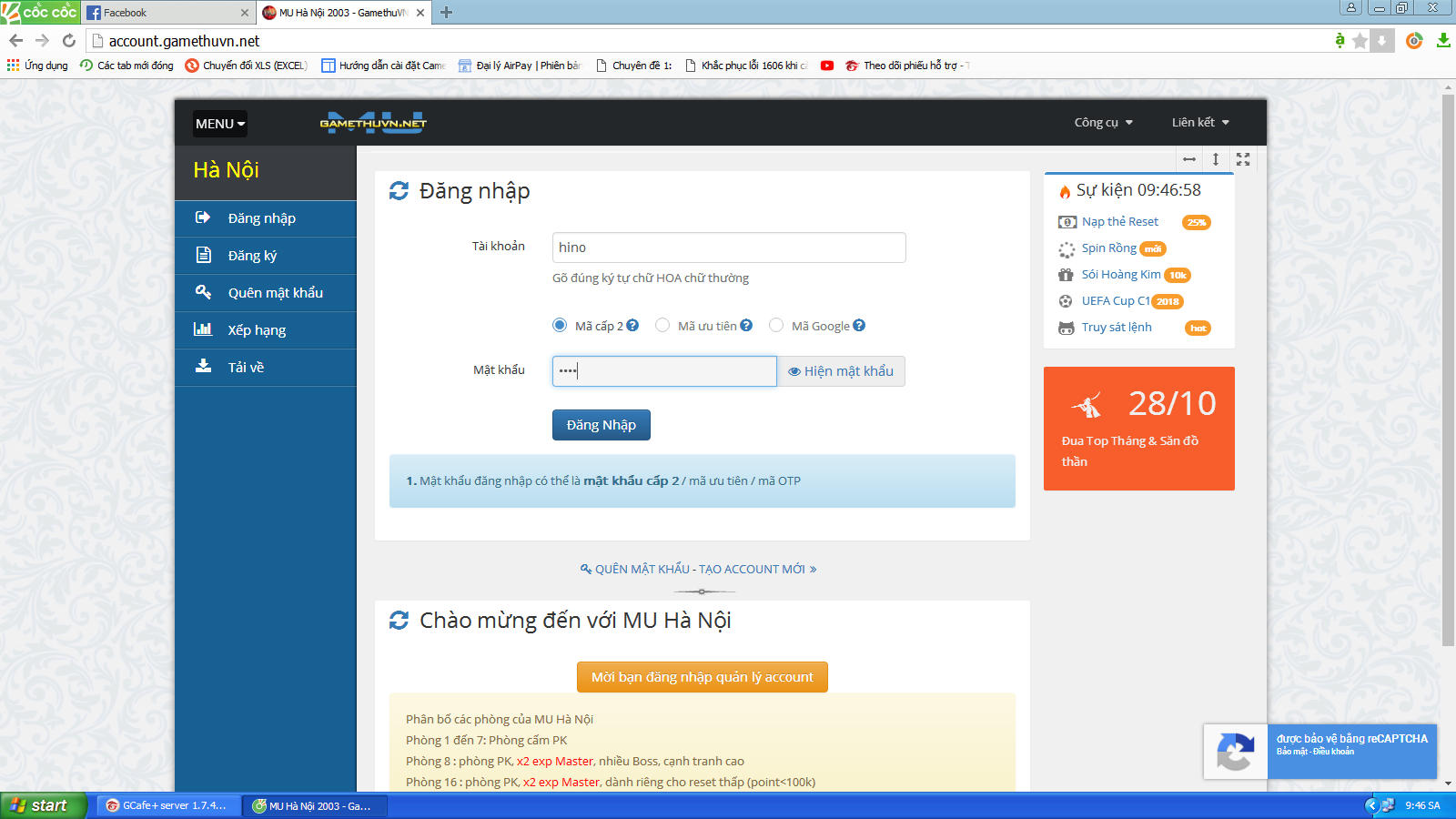Viewport: 1456px width, 819px height.
Task: Click the scrollbar down arrow
Action: pos(1448,783)
